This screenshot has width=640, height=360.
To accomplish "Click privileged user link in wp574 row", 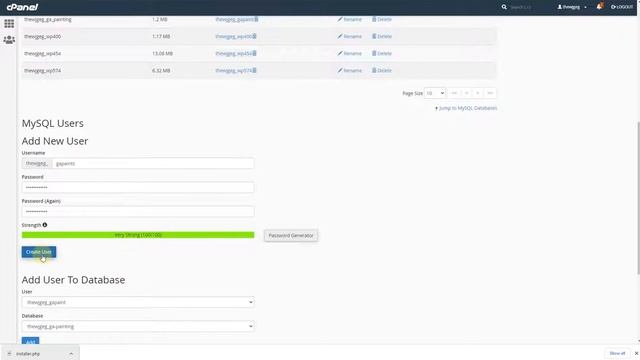I will 233,71.
